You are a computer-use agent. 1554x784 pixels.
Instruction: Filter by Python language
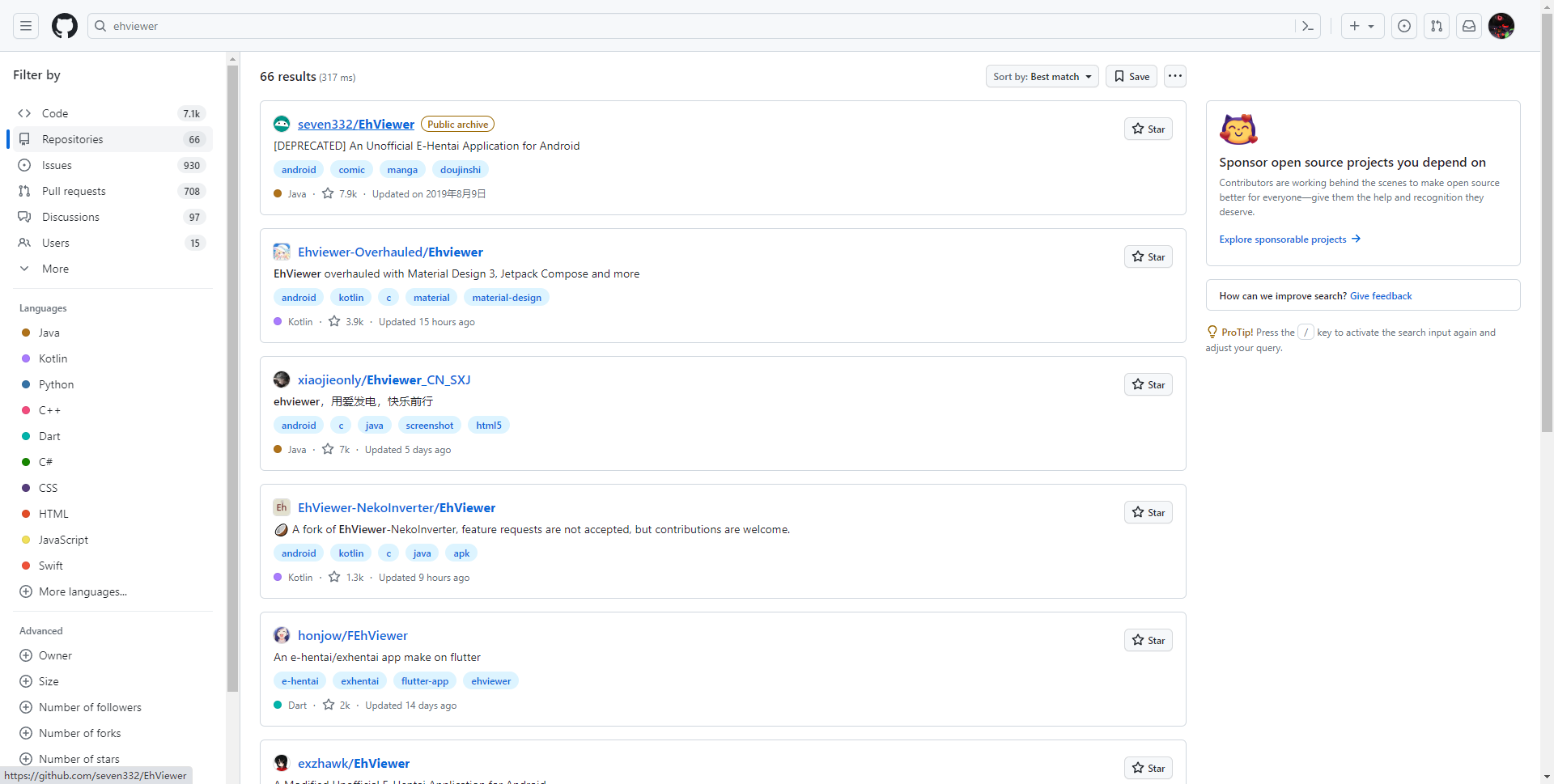(113, 384)
